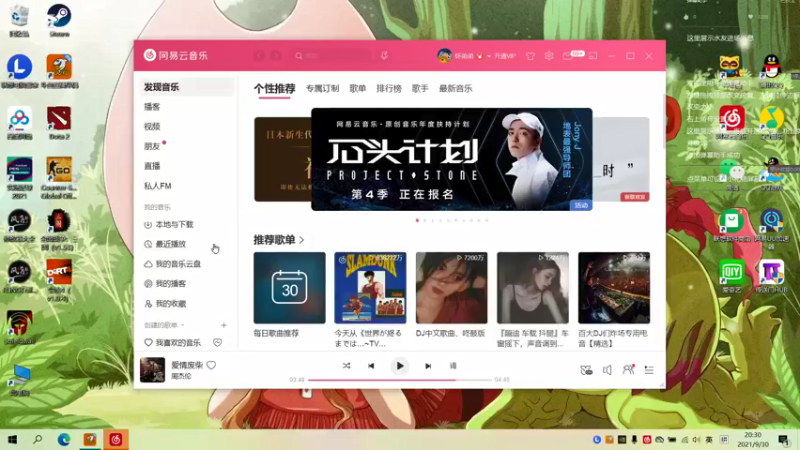The image size is (800, 450).
Task: Launch Microsoft Edge from the taskbar
Action: coord(64,439)
